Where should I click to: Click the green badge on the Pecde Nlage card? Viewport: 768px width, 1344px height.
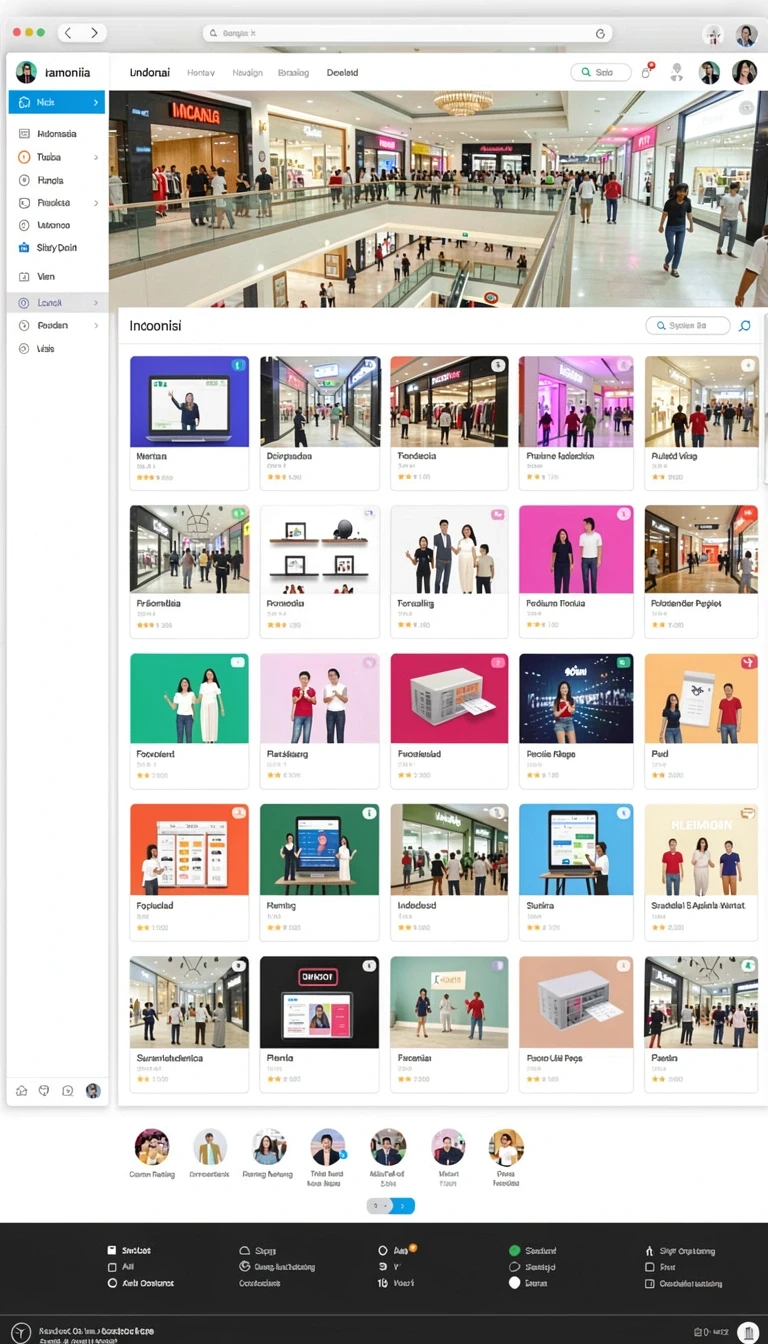(623, 662)
